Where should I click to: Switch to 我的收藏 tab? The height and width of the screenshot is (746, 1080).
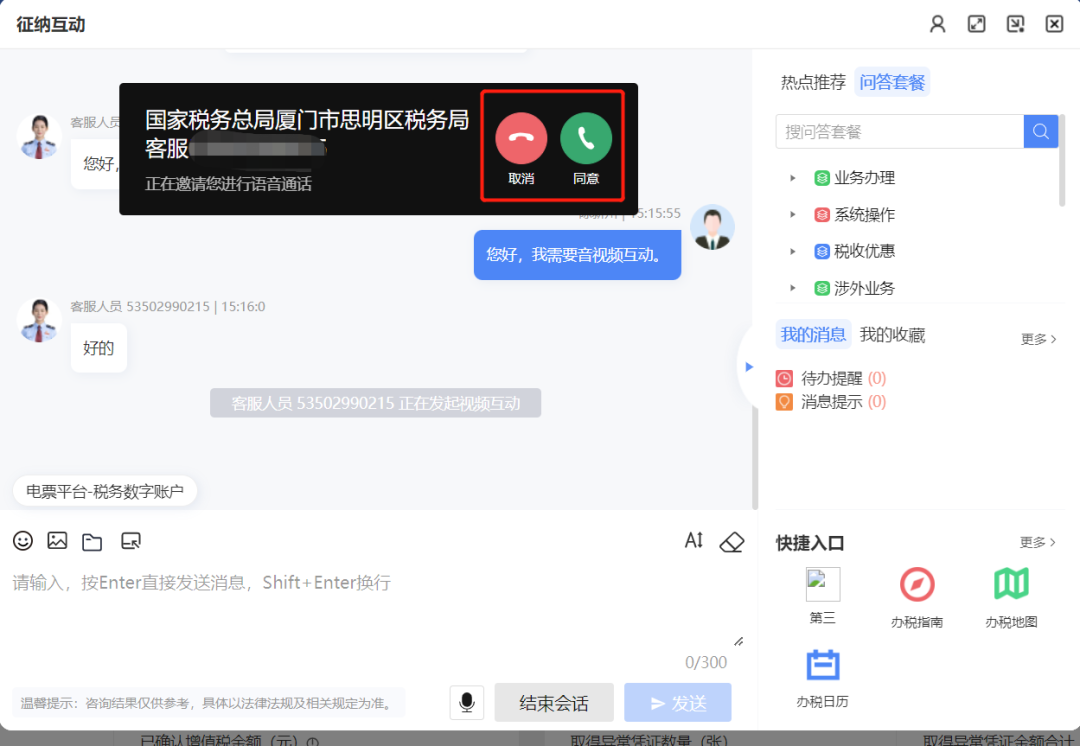(x=892, y=335)
